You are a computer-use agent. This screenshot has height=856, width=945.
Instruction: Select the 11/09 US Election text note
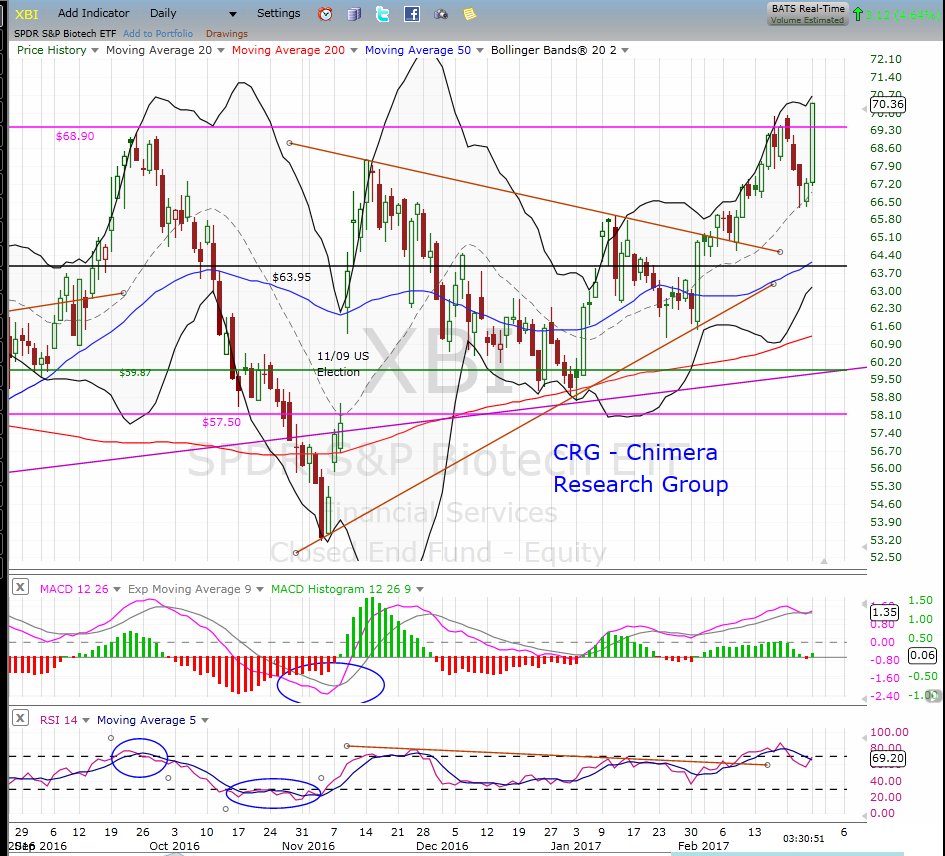click(343, 364)
